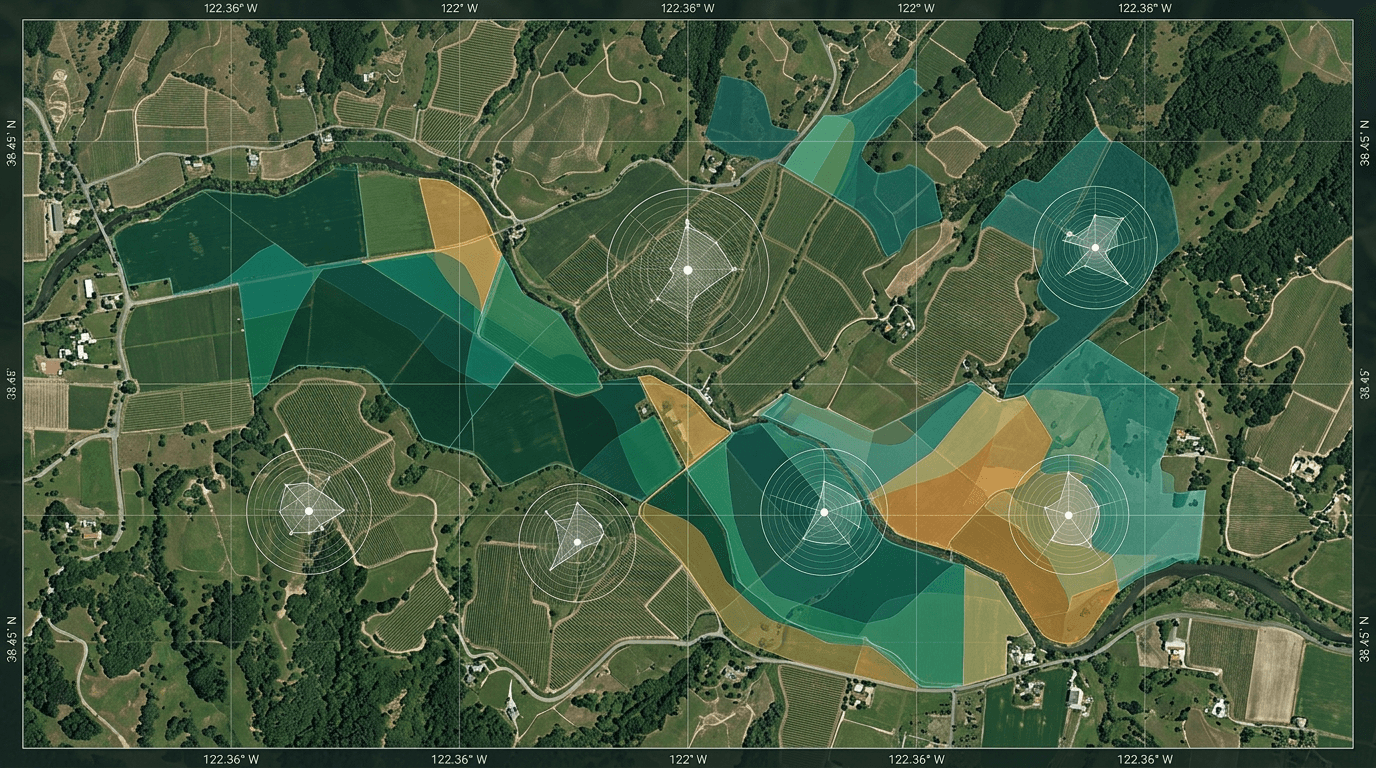Viewport: 1376px width, 768px height.
Task: Select the radar marker on the unshaded southwest vineyard
Action: (309, 511)
